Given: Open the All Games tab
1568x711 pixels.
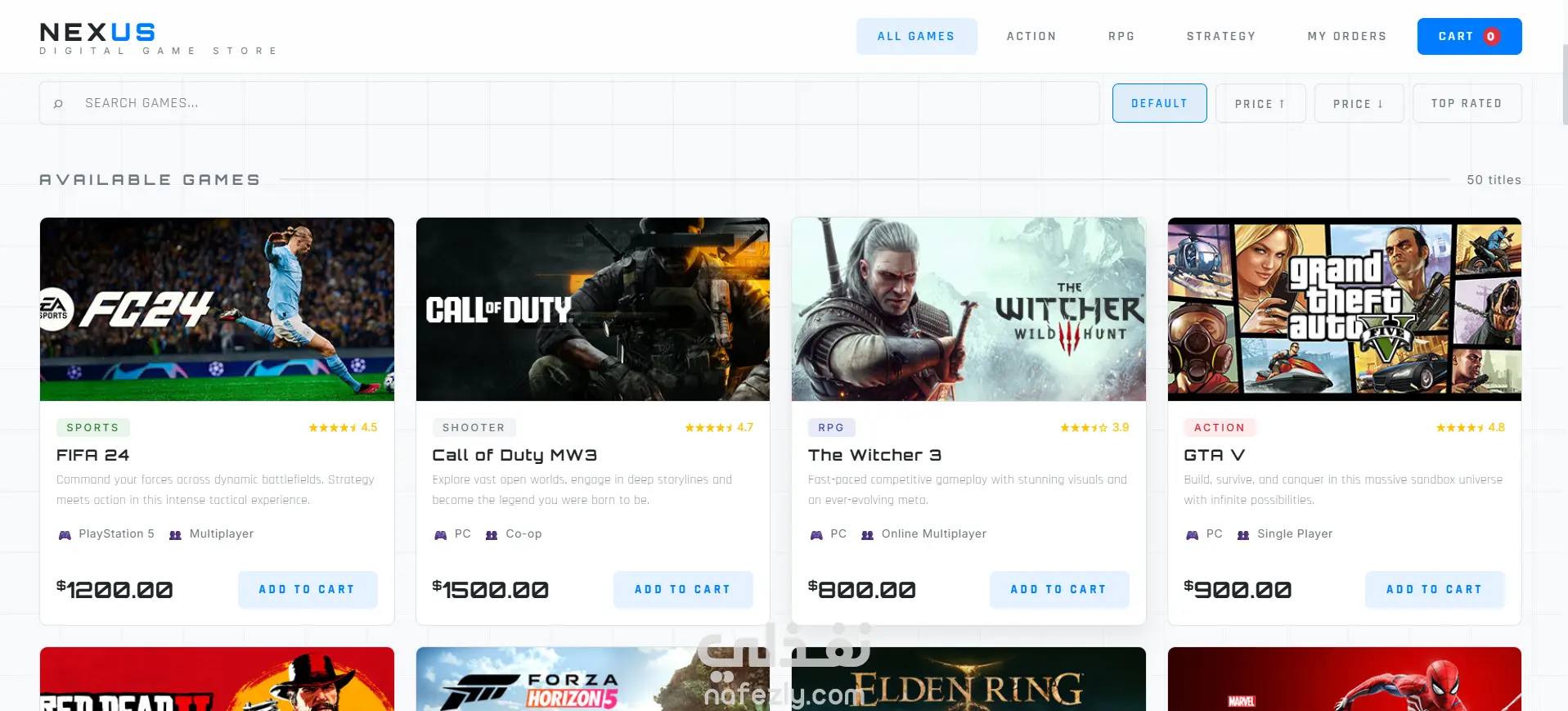Looking at the screenshot, I should pyautogui.click(x=916, y=37).
